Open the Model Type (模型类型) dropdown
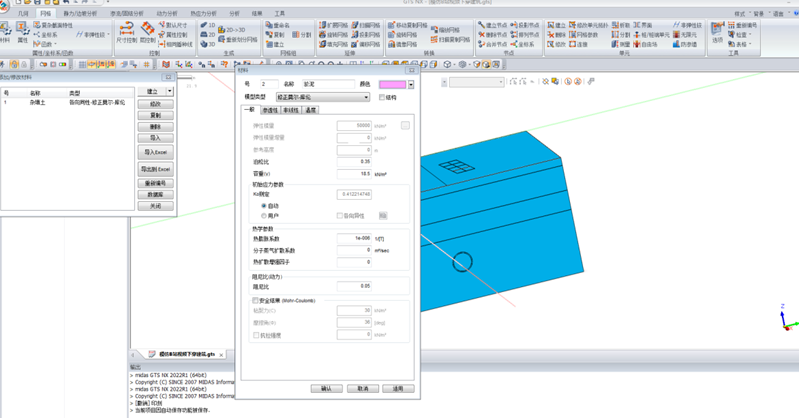Image resolution: width=799 pixels, height=418 pixels. click(323, 97)
